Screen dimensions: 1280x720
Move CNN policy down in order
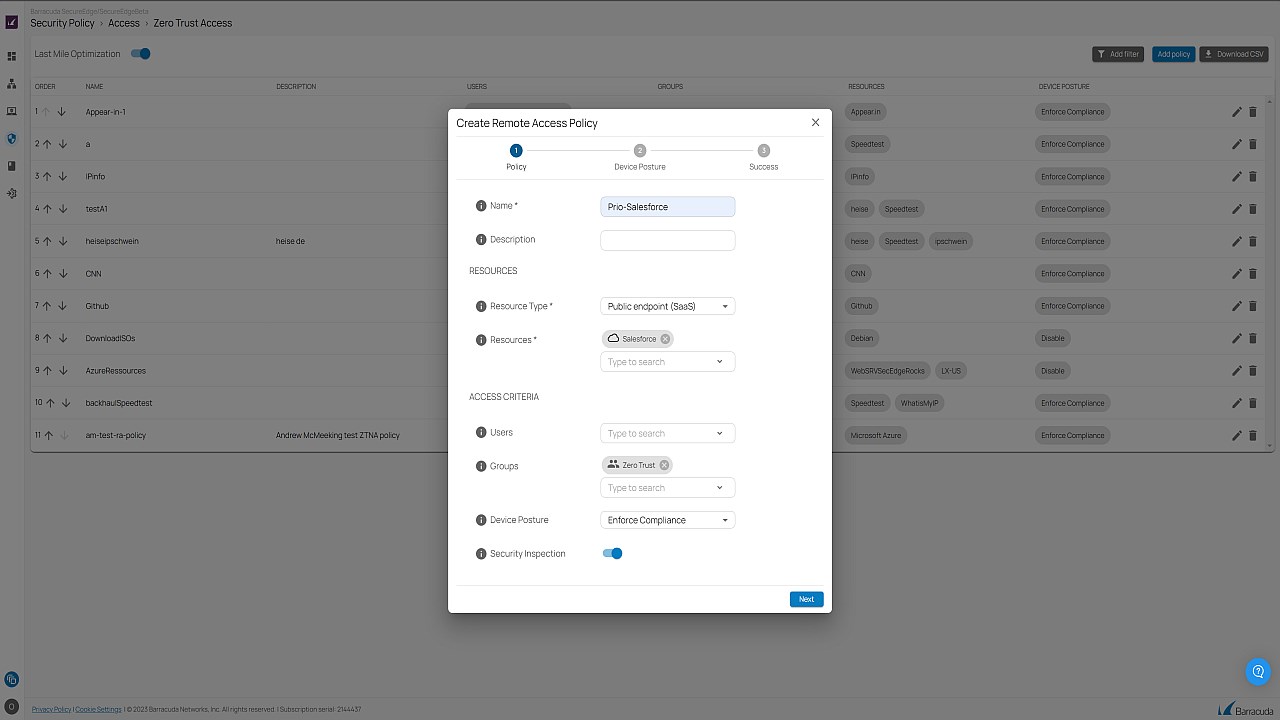62,273
